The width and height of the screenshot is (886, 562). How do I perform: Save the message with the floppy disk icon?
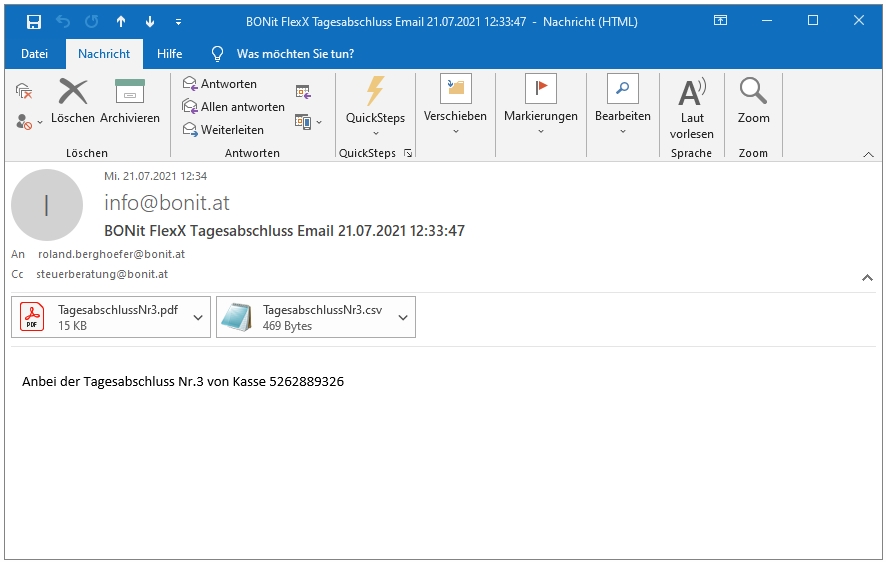tap(34, 22)
